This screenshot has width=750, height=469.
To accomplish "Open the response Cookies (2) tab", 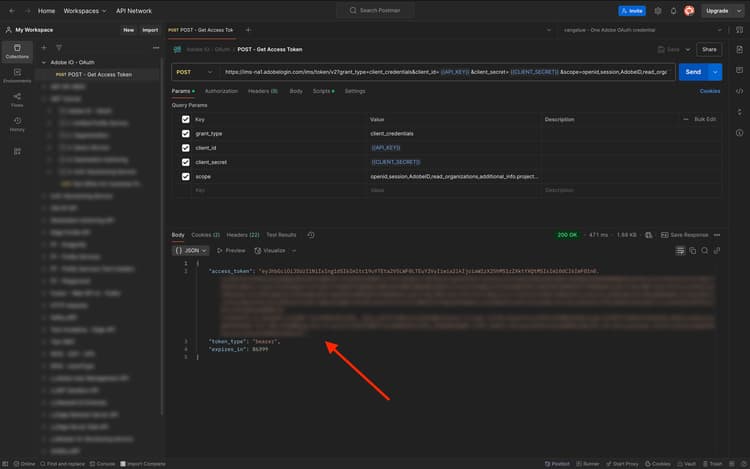I will pos(206,235).
